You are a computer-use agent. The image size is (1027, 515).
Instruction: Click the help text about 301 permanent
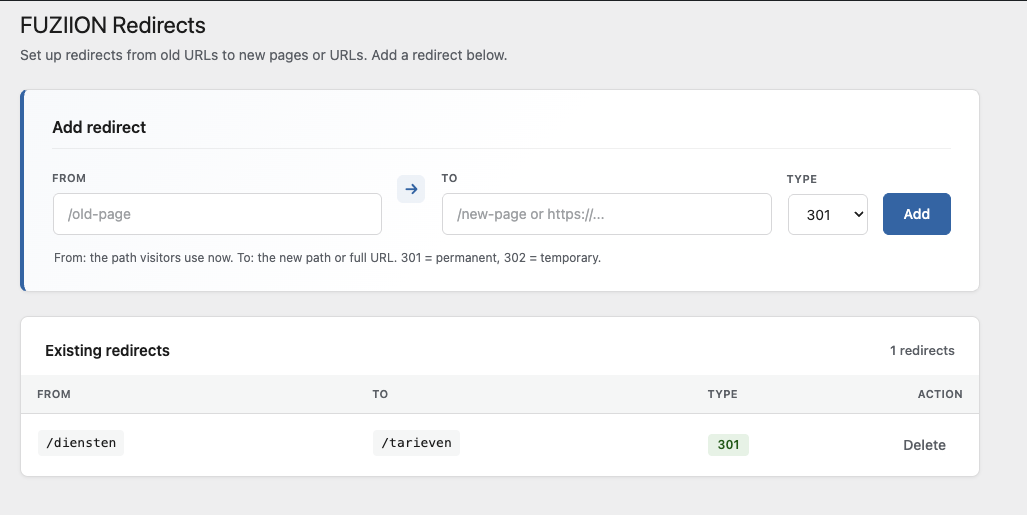coord(327,258)
